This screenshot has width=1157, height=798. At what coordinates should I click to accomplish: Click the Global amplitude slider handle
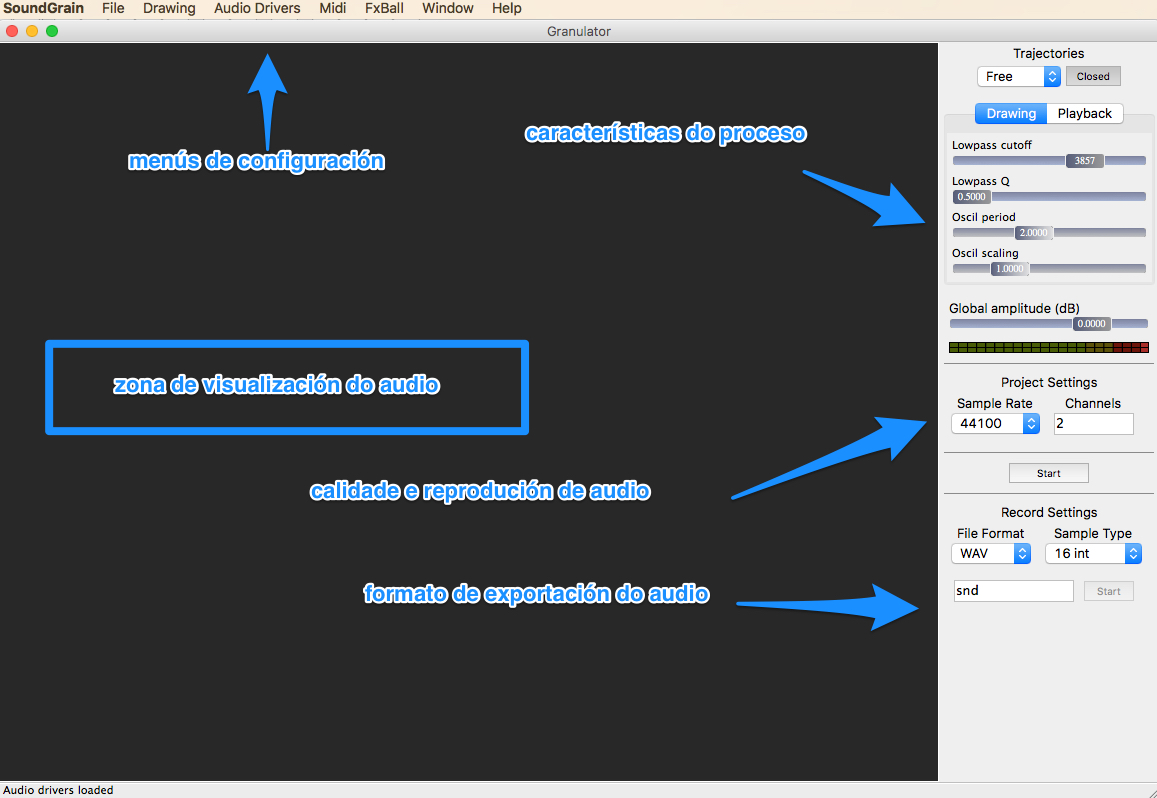coord(1091,324)
